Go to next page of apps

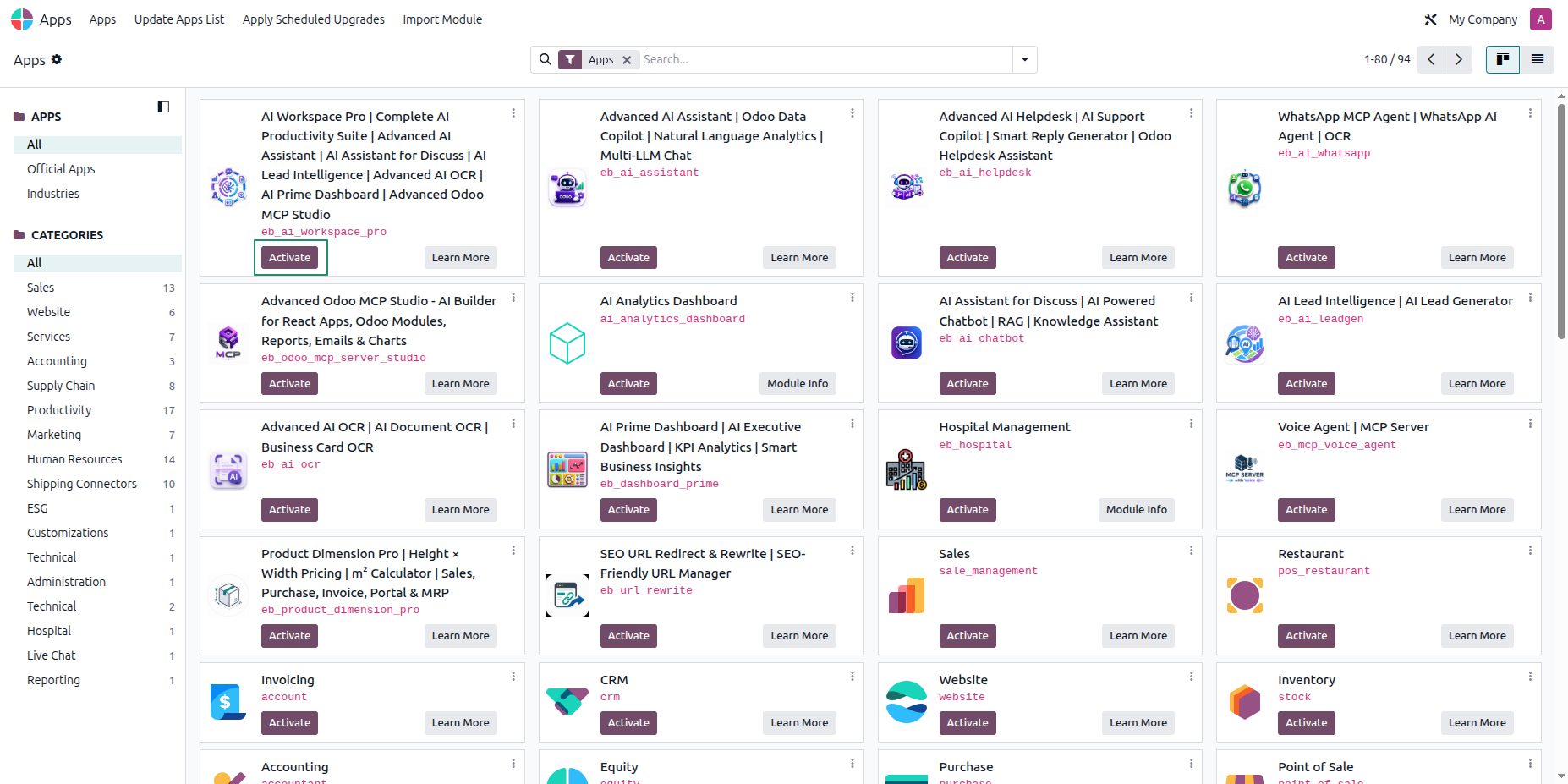(x=1458, y=59)
